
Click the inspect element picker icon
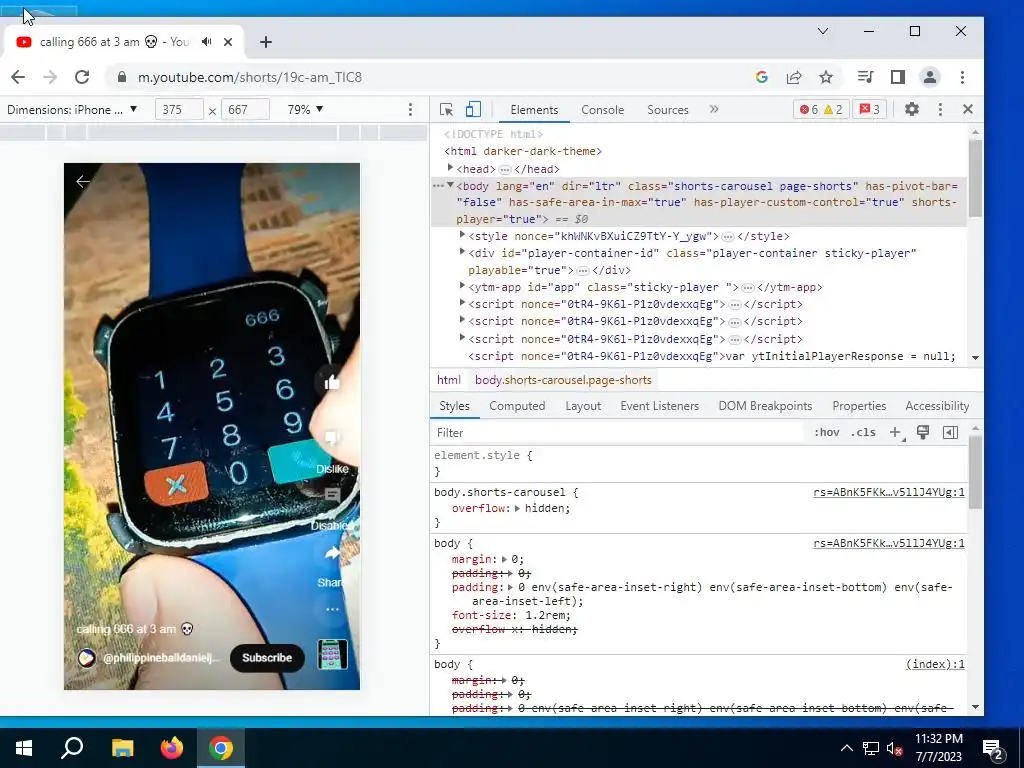click(x=447, y=110)
